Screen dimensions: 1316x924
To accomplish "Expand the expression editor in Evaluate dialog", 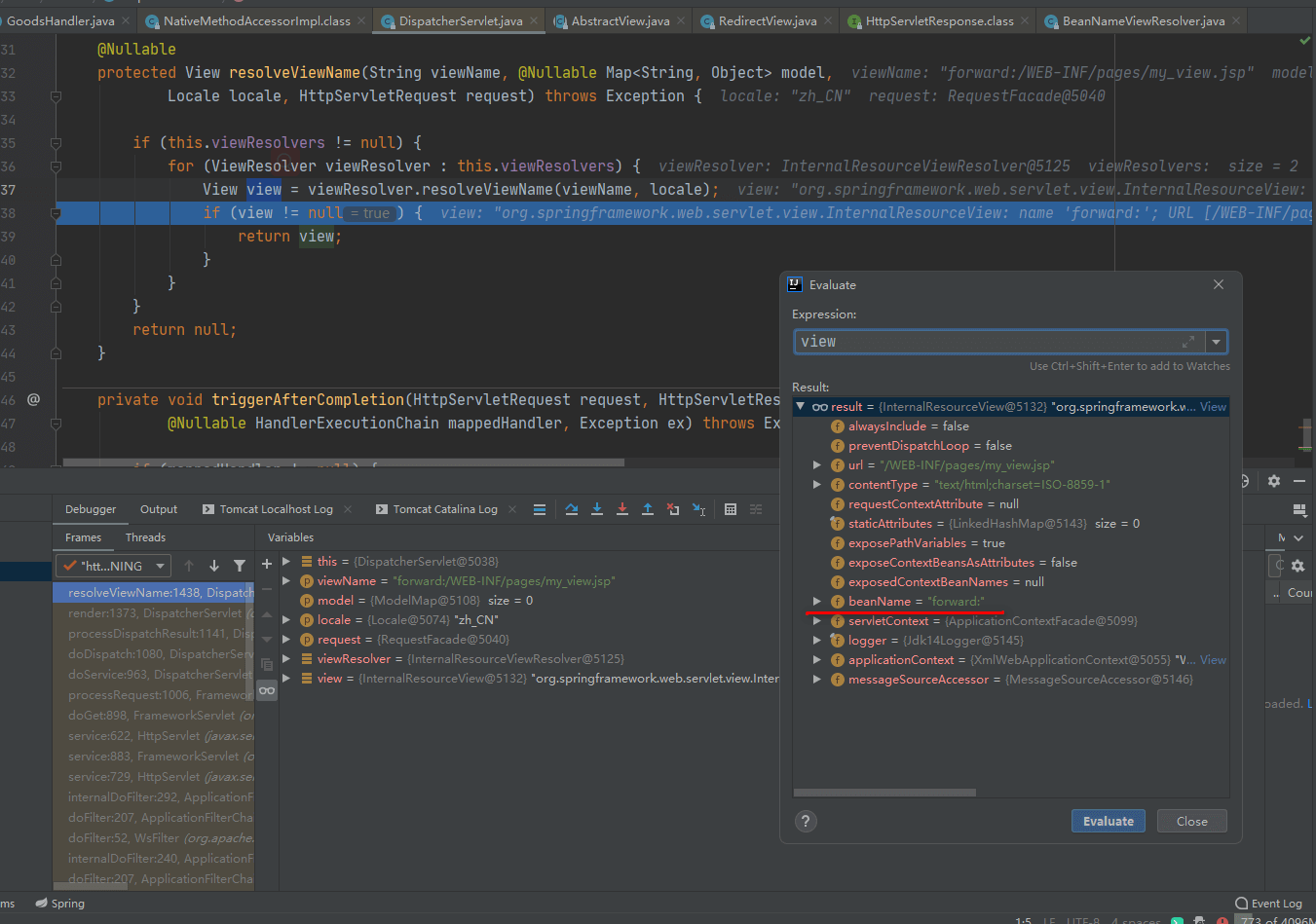I will pyautogui.click(x=1188, y=342).
